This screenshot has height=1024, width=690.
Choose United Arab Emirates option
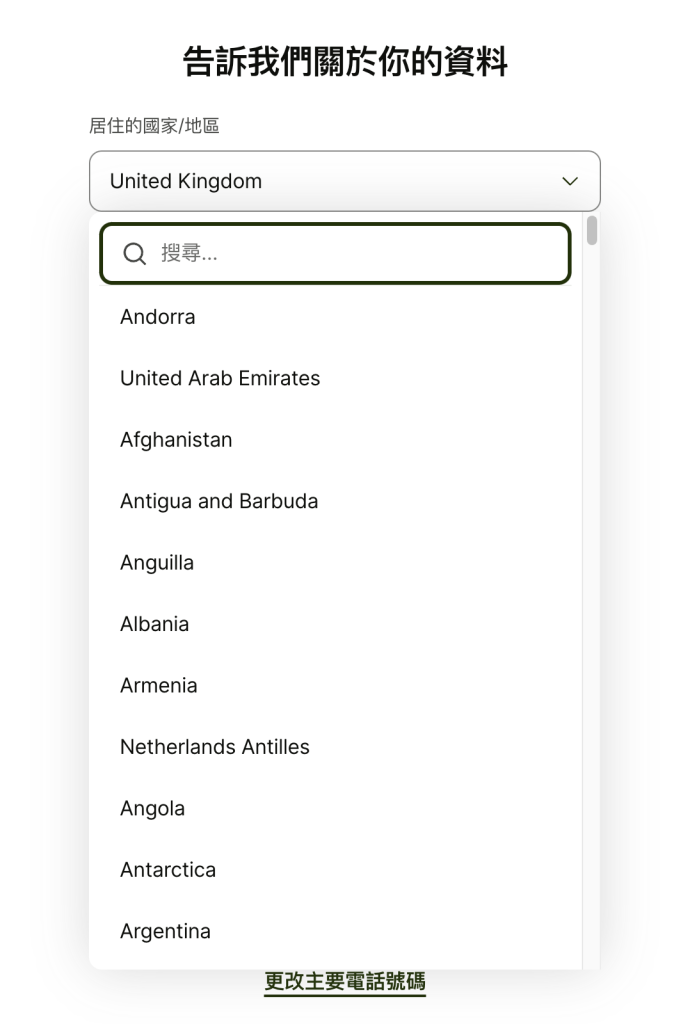click(x=220, y=378)
